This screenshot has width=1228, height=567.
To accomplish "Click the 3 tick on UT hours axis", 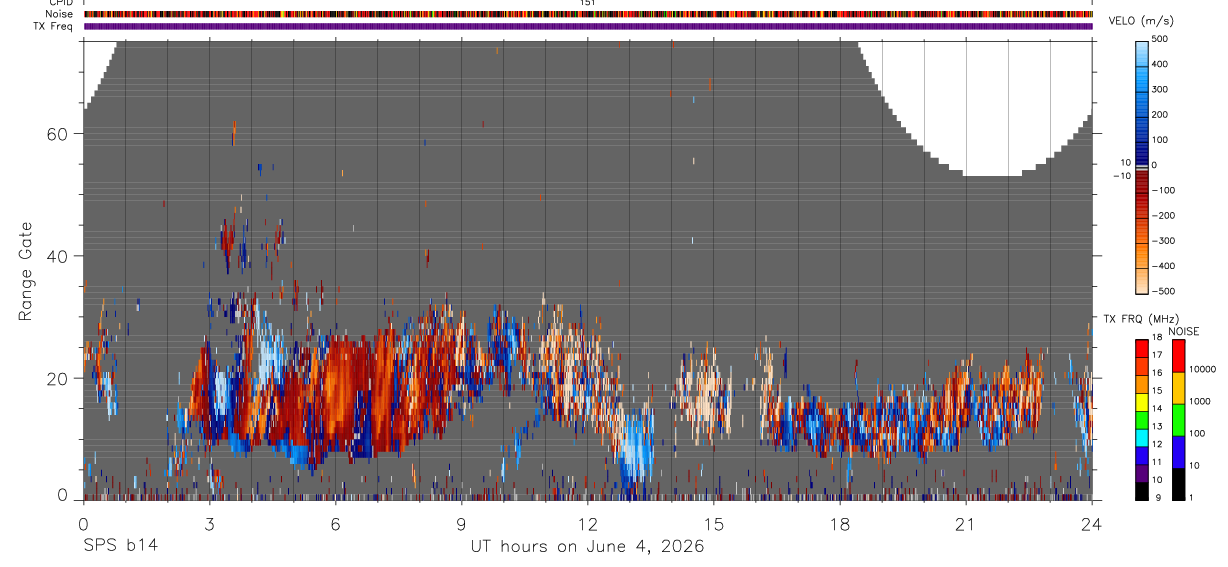I will pos(210,523).
